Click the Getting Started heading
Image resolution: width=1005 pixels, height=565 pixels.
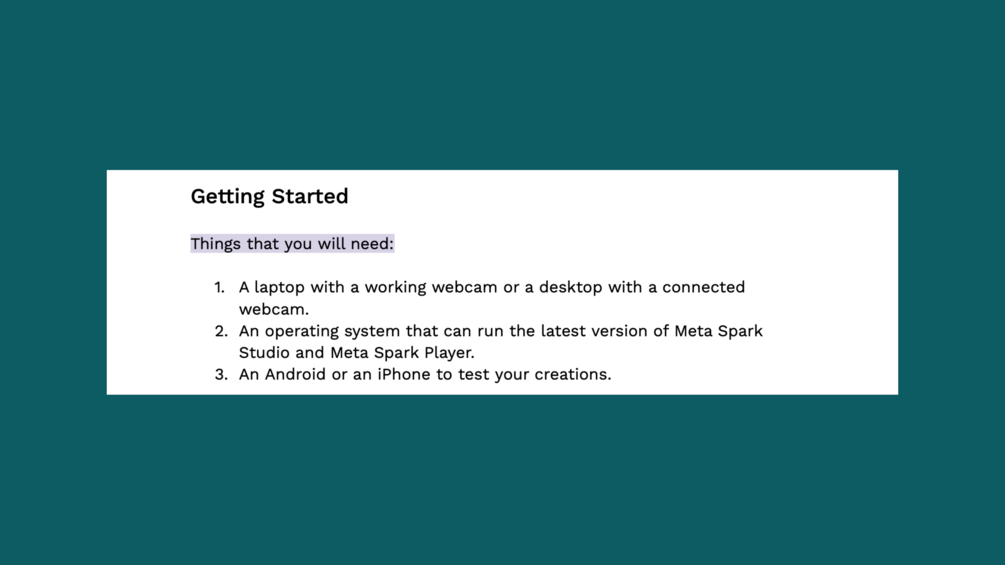pos(269,196)
